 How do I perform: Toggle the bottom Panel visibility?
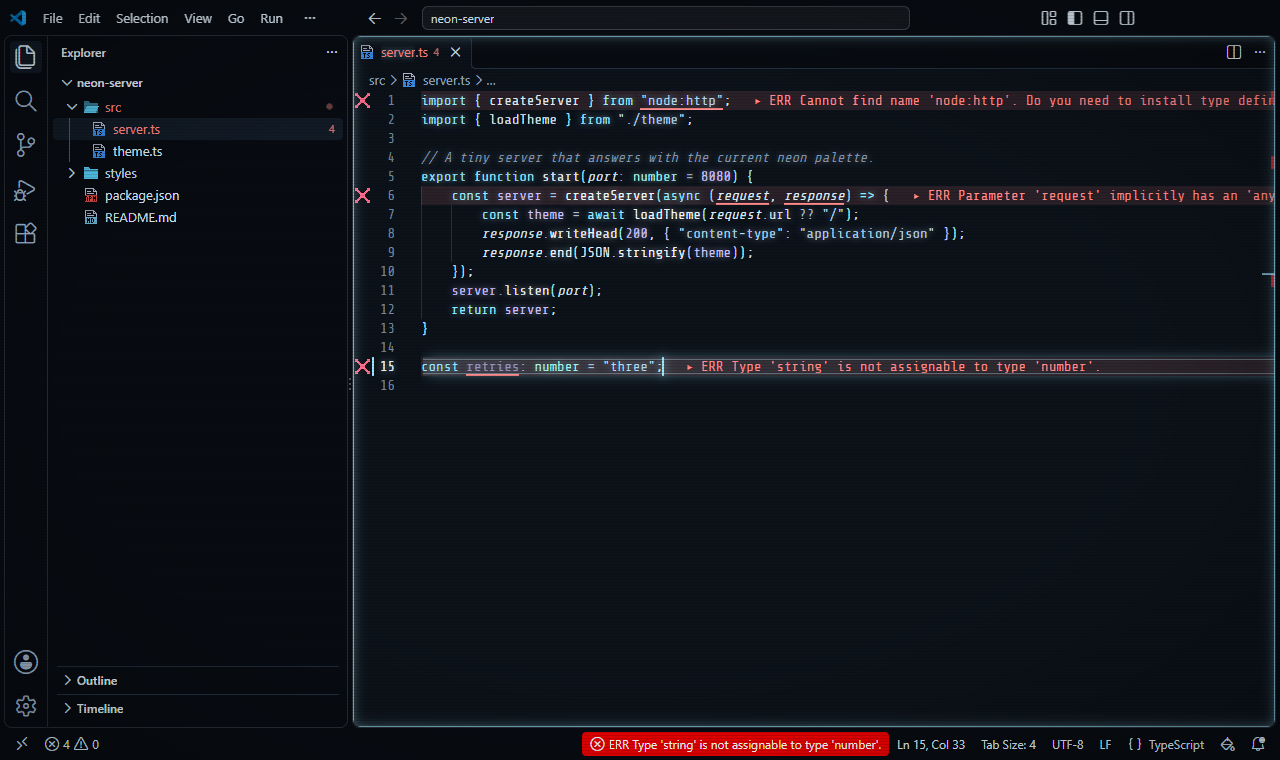1101,18
